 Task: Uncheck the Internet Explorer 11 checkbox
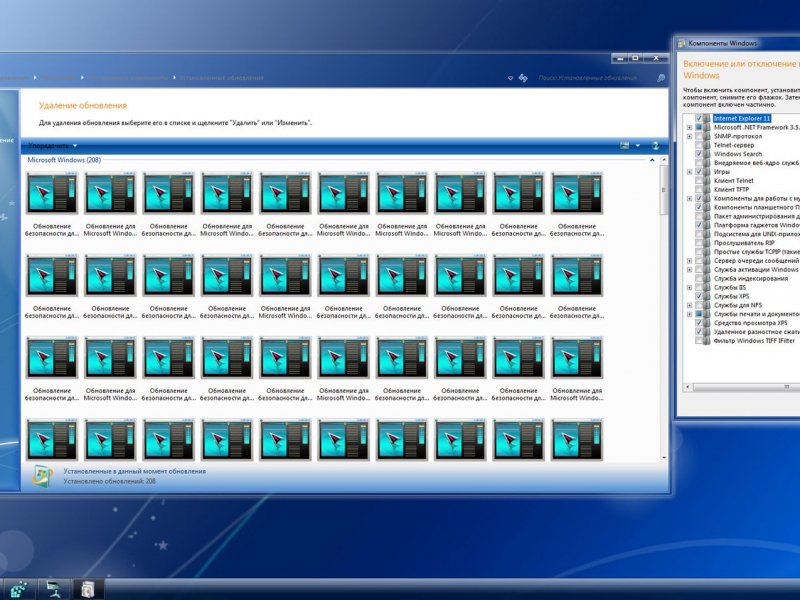(x=698, y=118)
